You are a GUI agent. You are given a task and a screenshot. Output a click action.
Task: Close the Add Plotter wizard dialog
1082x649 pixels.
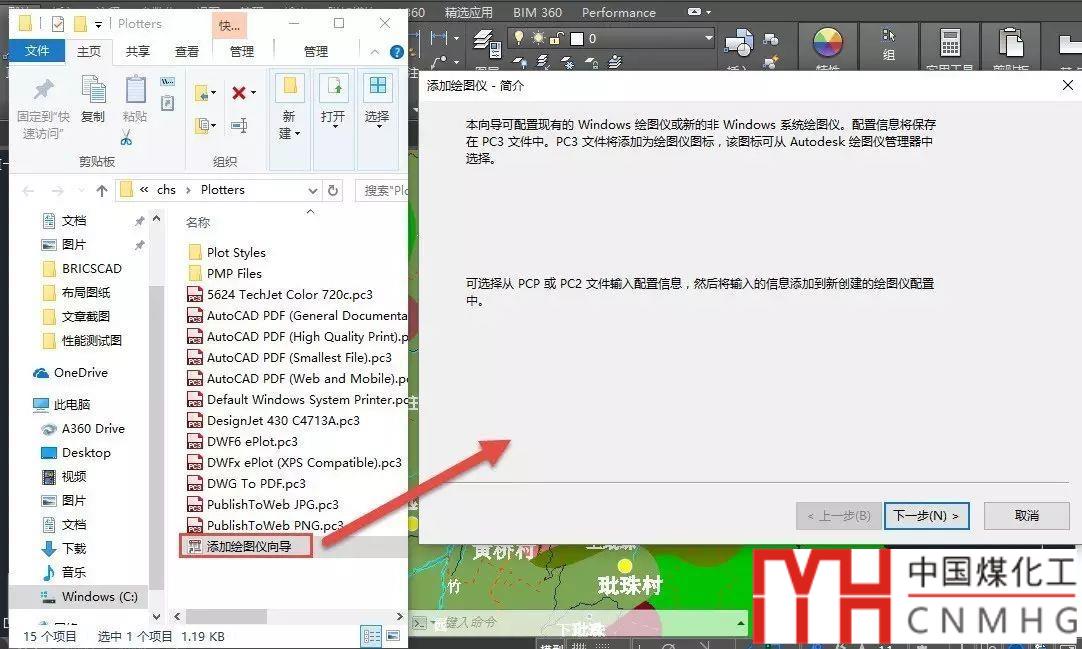coord(1068,86)
